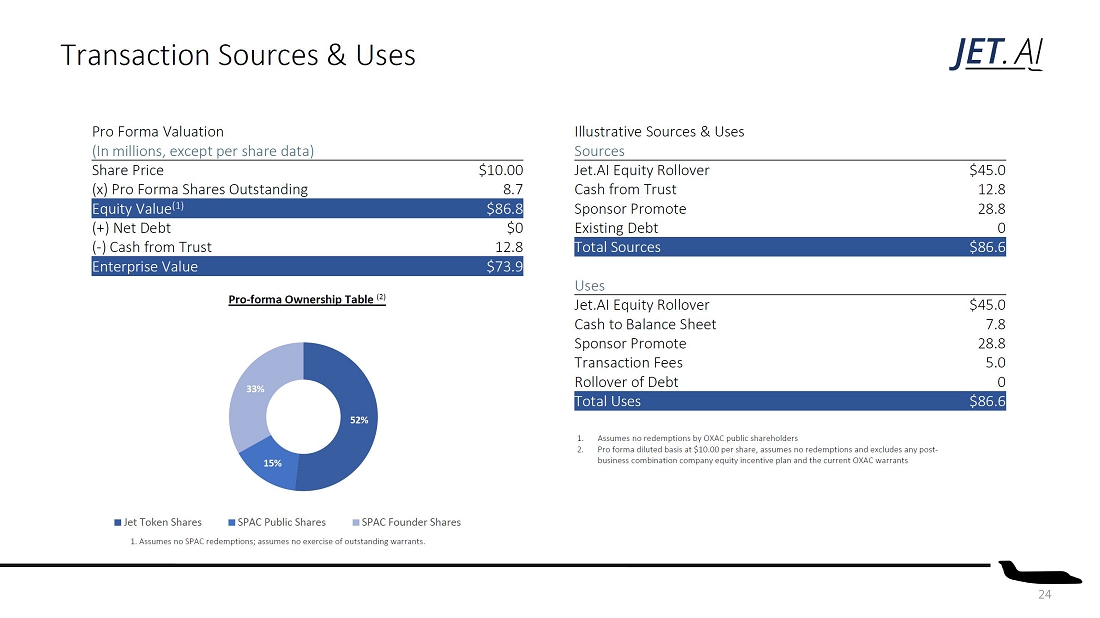Click the Transaction Fees line item
The image size is (1100, 618).
[x=628, y=363]
